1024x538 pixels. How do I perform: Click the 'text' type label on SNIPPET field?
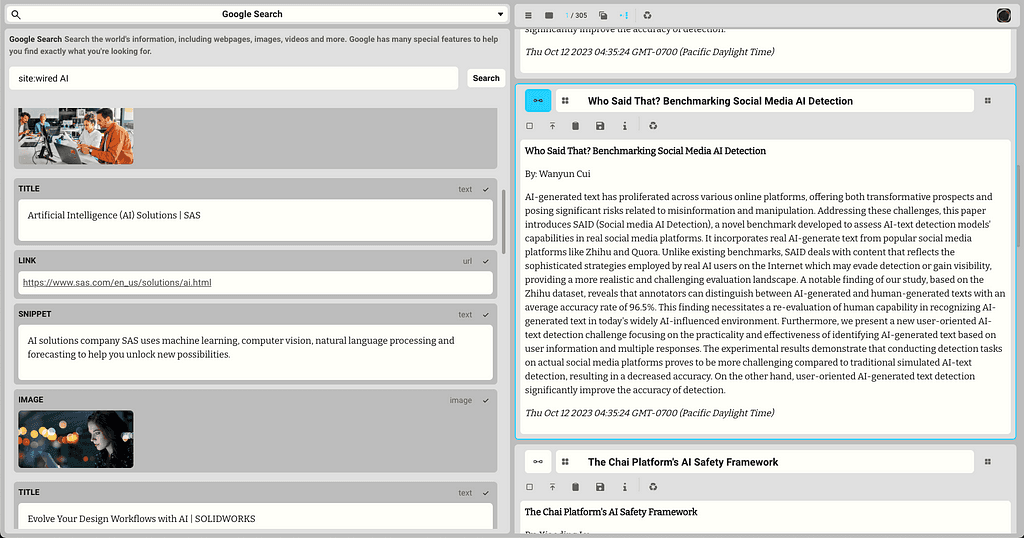click(x=465, y=315)
